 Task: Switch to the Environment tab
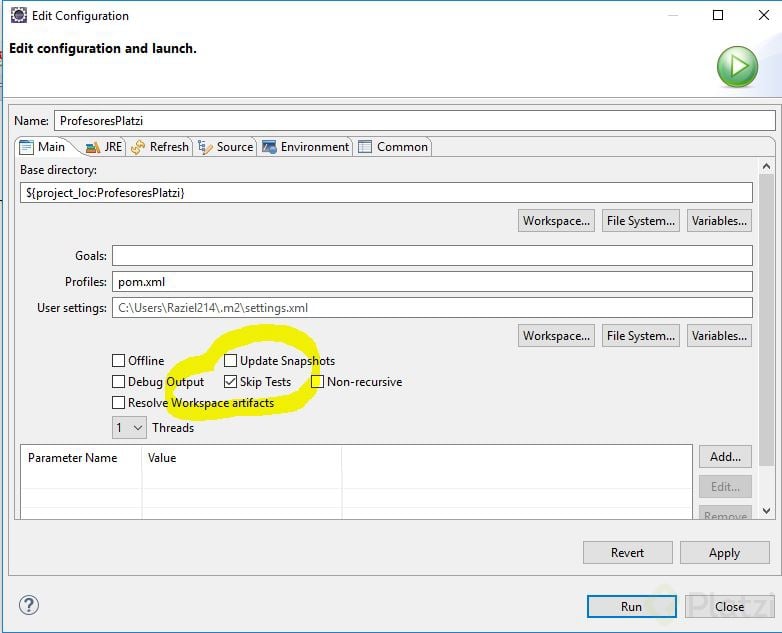(305, 147)
